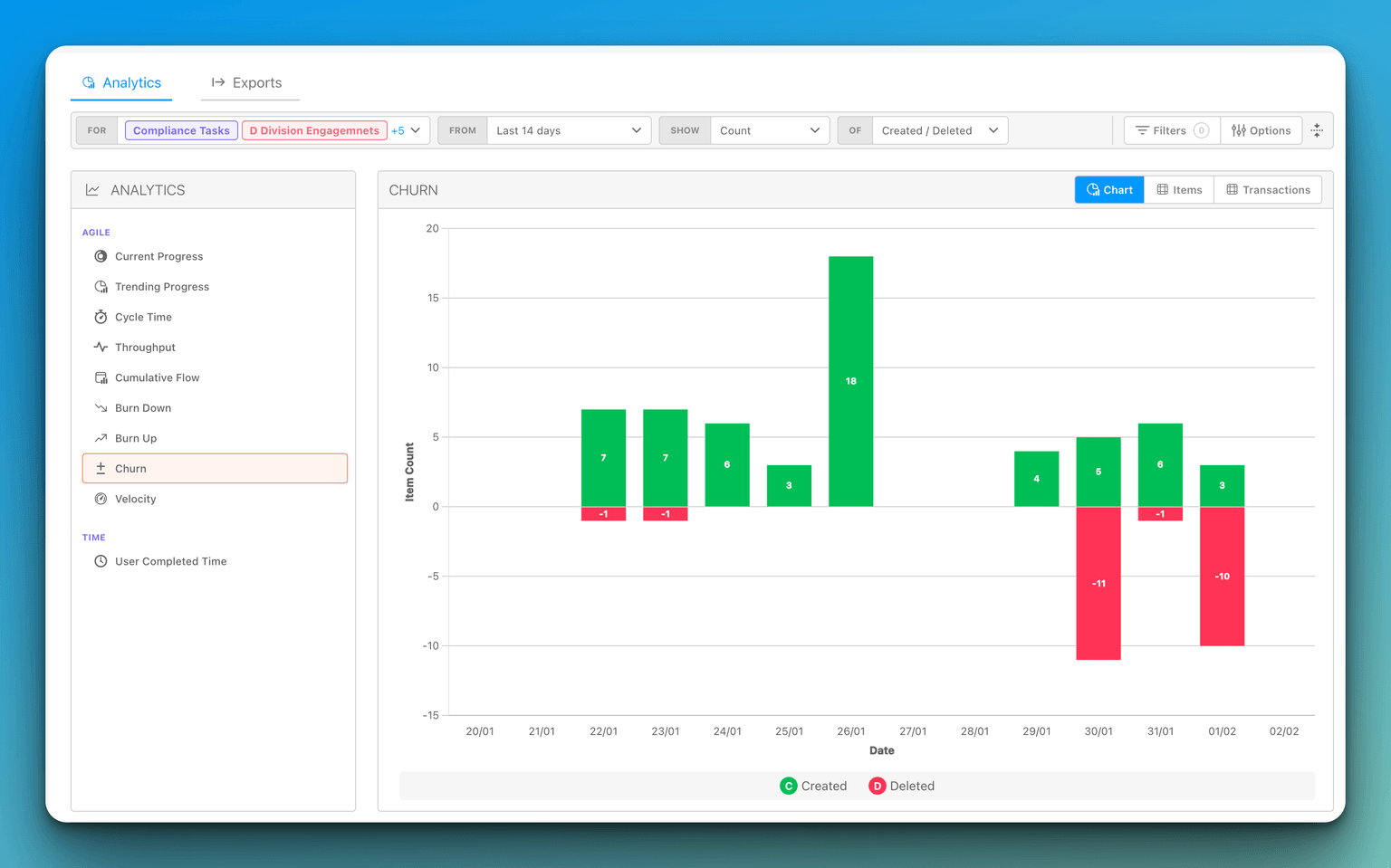
Task: Click the User Completed Time clock icon
Action: click(x=101, y=561)
